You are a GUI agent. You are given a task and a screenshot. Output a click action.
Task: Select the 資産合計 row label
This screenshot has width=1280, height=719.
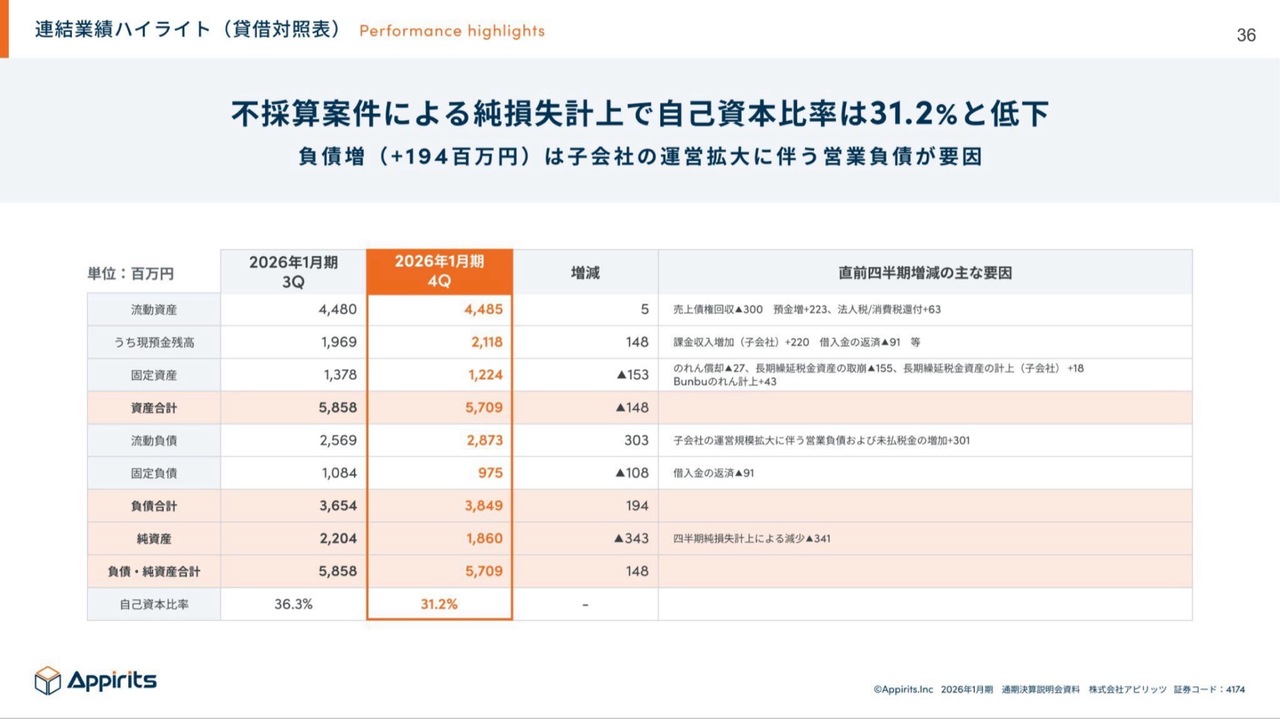(154, 408)
